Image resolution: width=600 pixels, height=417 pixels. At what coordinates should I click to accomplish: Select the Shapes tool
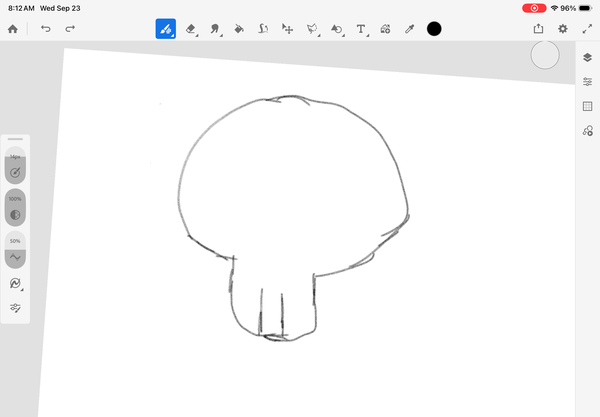[337, 29]
